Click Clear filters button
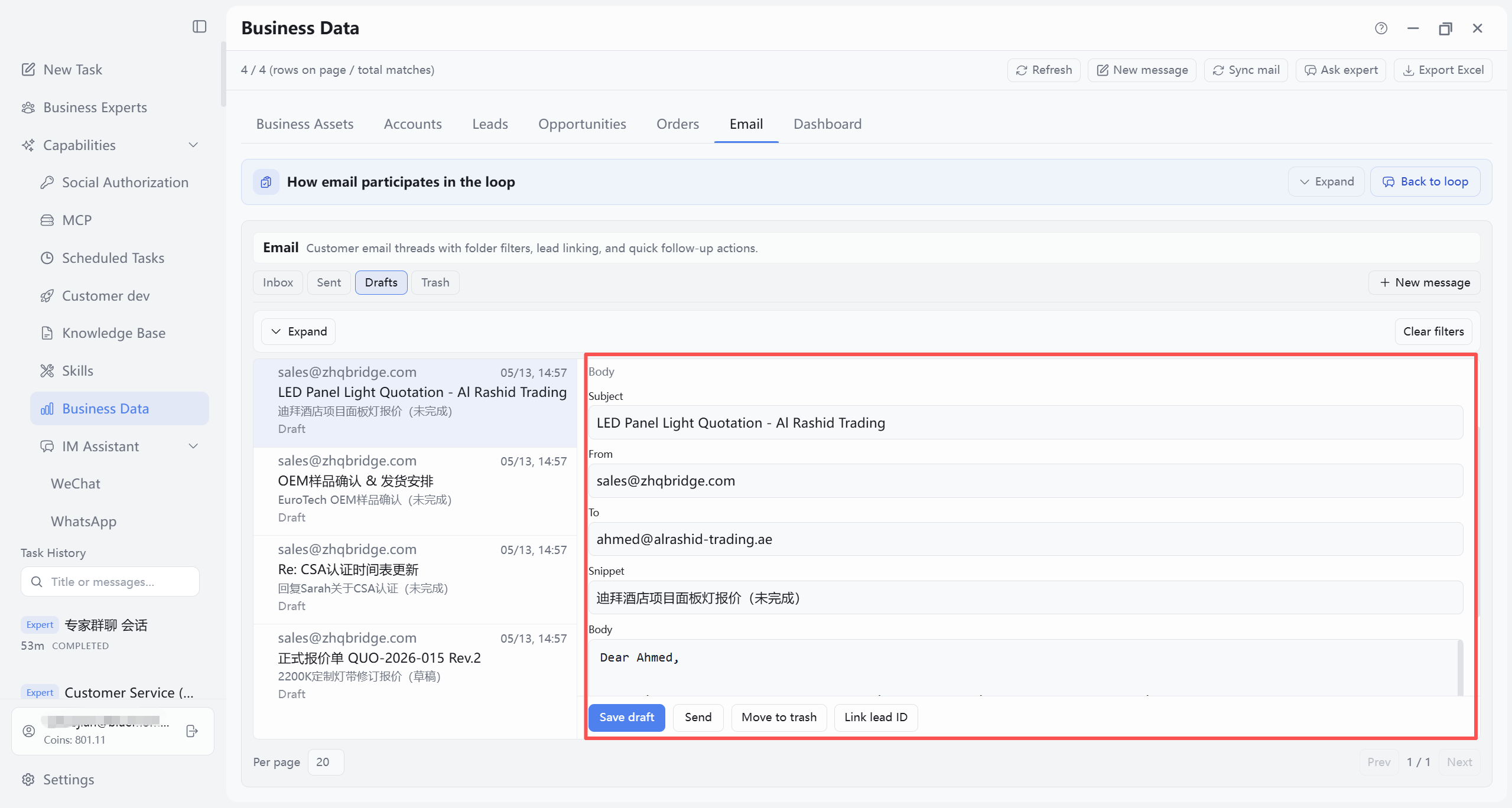Viewport: 1512px width, 808px height. coord(1433,332)
